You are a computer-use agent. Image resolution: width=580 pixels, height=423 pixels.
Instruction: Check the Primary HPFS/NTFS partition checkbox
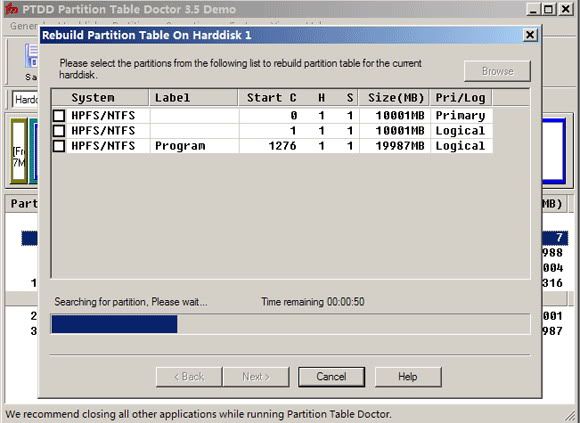[x=59, y=116]
